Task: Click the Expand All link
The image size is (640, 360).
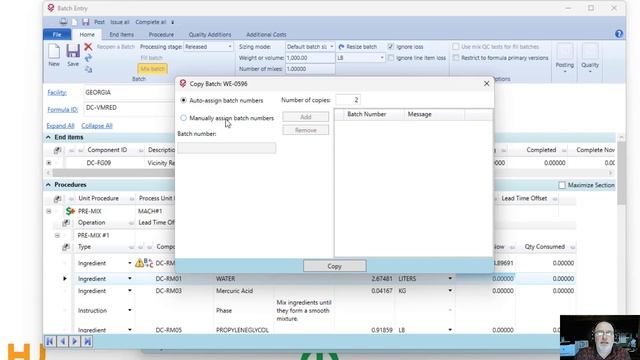Action: [60, 126]
